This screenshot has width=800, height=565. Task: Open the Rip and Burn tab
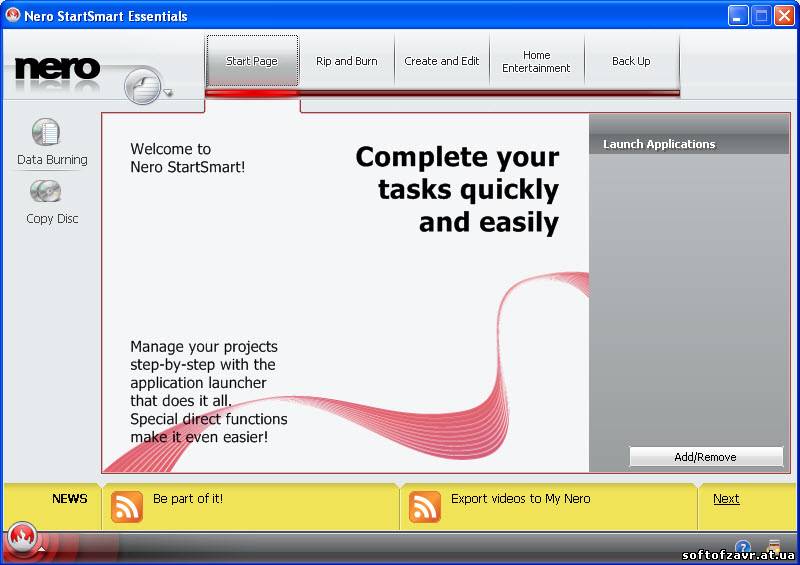click(346, 61)
